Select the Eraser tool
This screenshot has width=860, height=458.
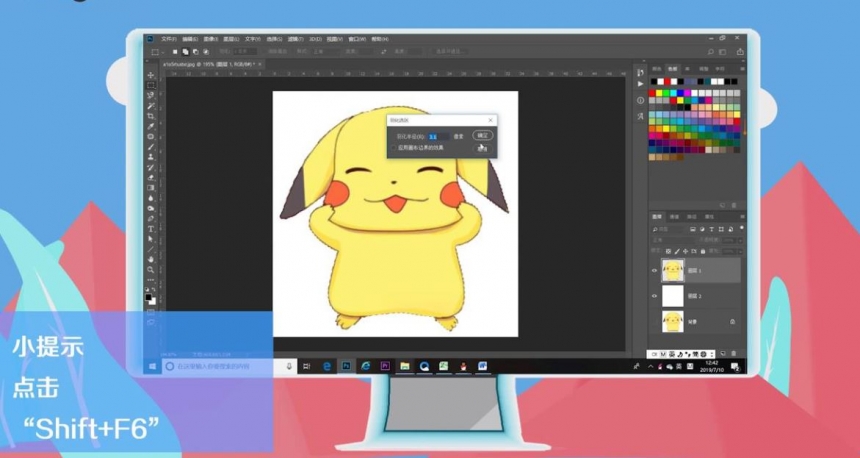point(151,178)
